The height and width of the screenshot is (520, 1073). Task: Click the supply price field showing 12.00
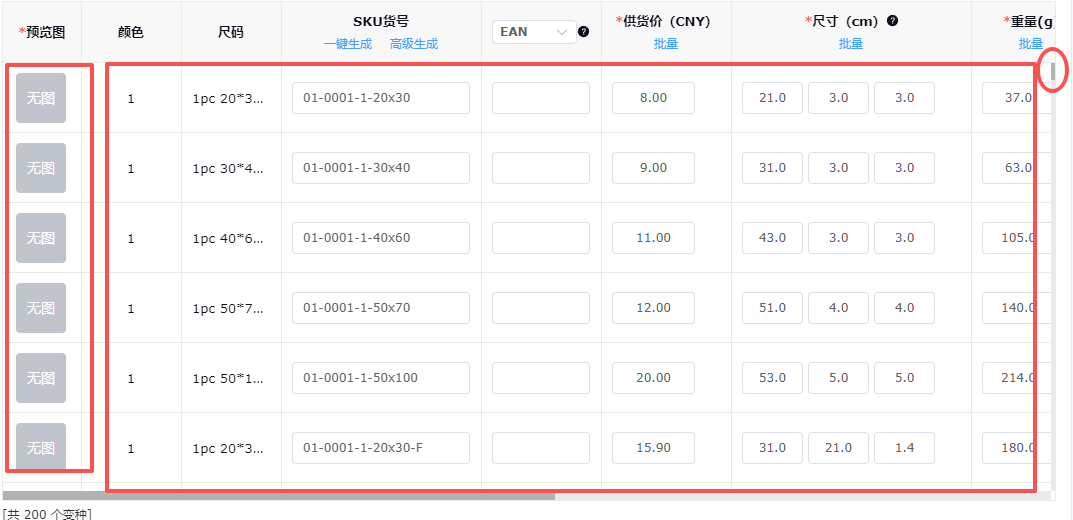coord(654,308)
